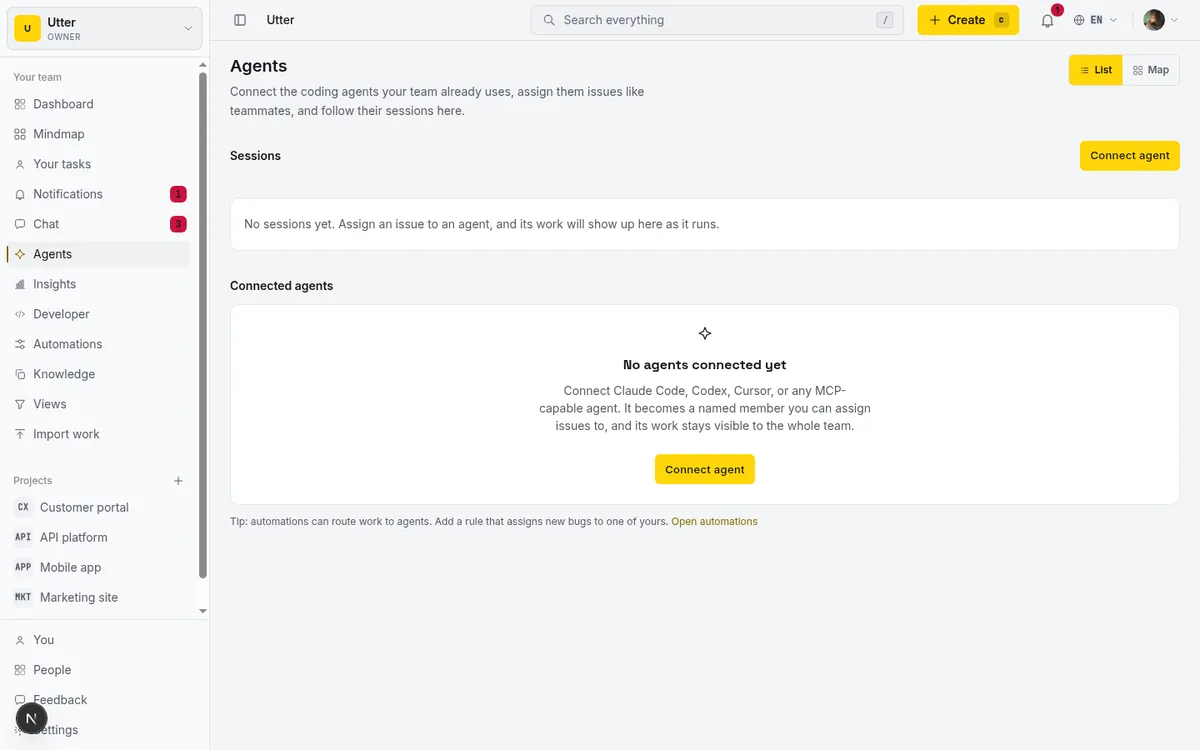
Task: Click the Import work upload icon
Action: point(20,434)
